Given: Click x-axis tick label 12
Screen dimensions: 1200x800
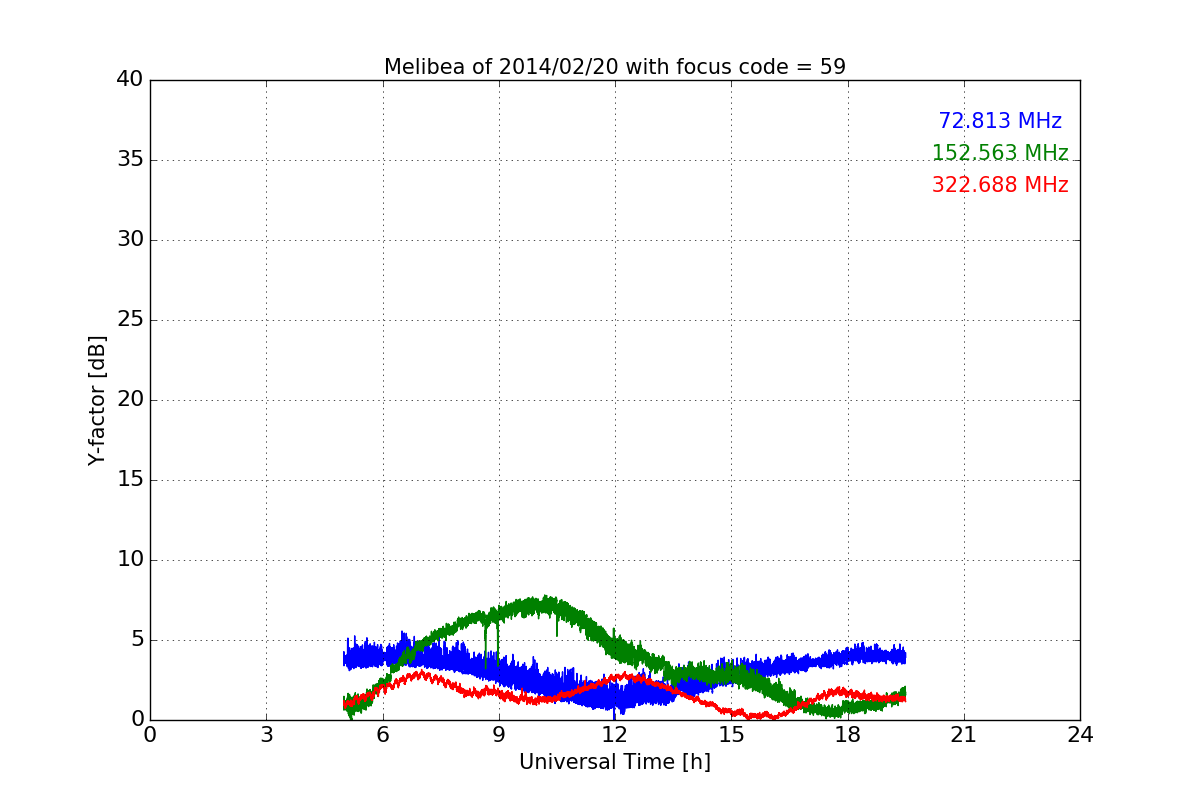Looking at the screenshot, I should pos(615,735).
